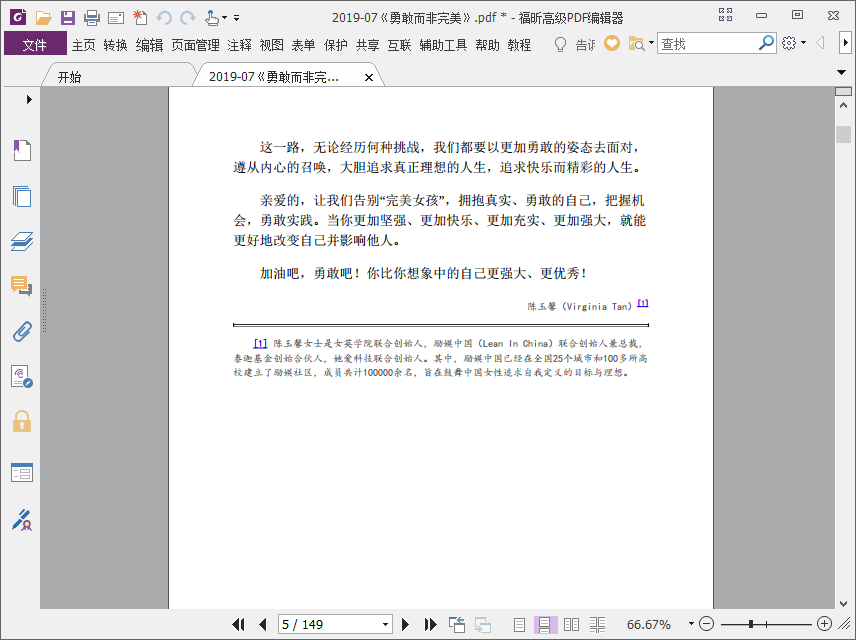Go to the next page
This screenshot has width=856, height=640.
pyautogui.click(x=405, y=624)
